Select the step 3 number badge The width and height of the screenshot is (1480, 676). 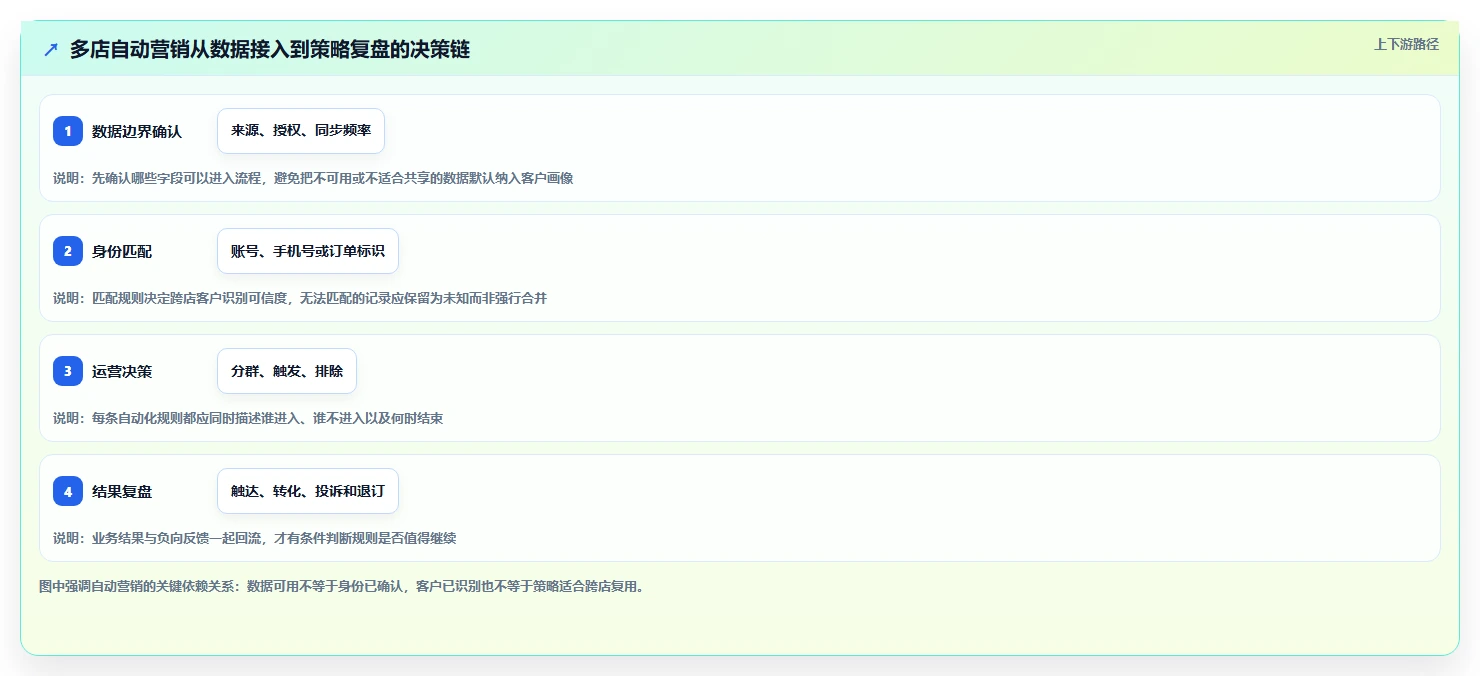coord(68,371)
